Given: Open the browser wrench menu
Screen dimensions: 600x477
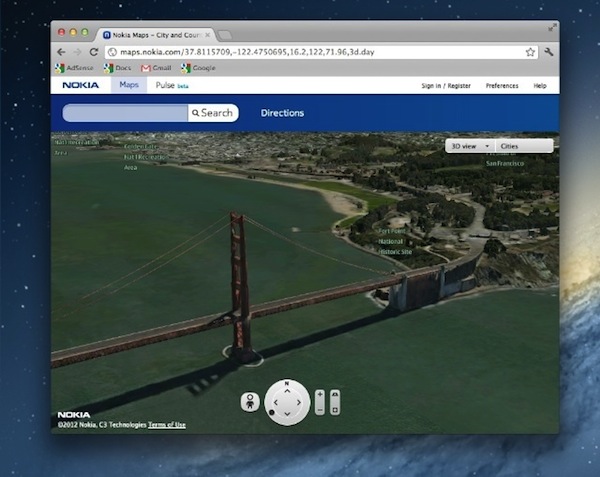Looking at the screenshot, I should coord(549,52).
